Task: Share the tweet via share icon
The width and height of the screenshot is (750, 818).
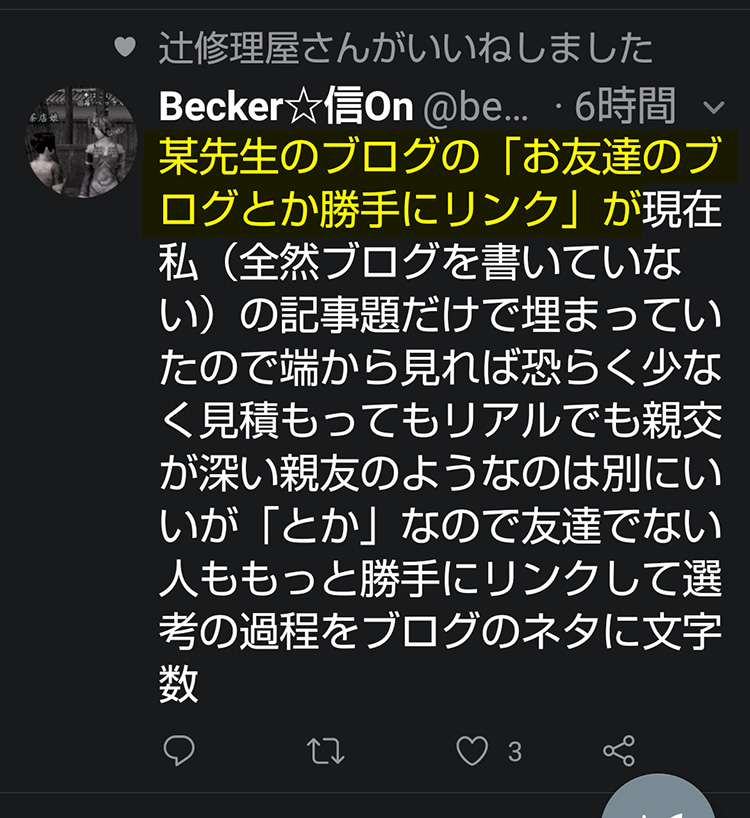Action: [x=619, y=750]
